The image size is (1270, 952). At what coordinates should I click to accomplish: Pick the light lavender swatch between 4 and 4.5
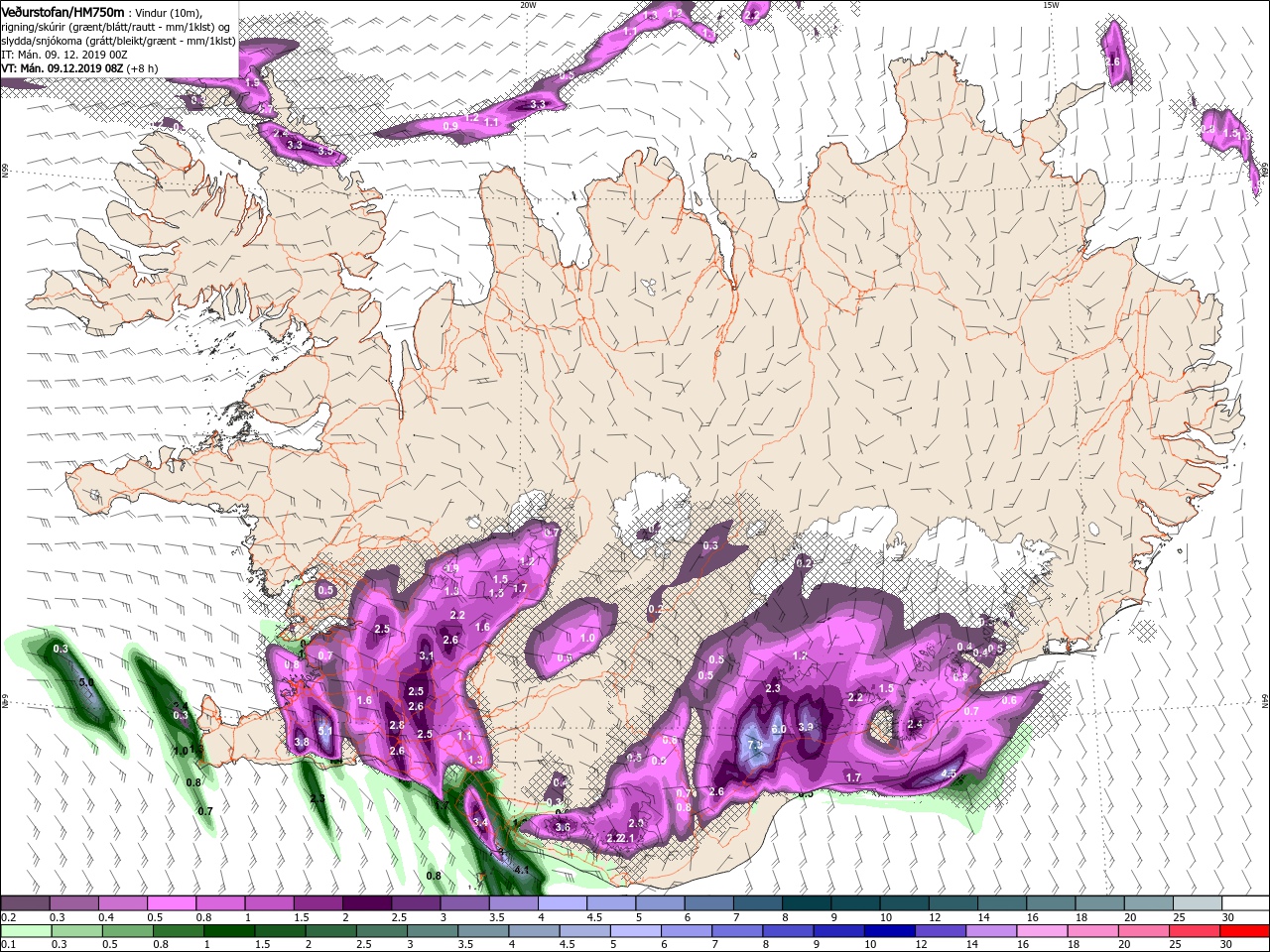coord(562,903)
